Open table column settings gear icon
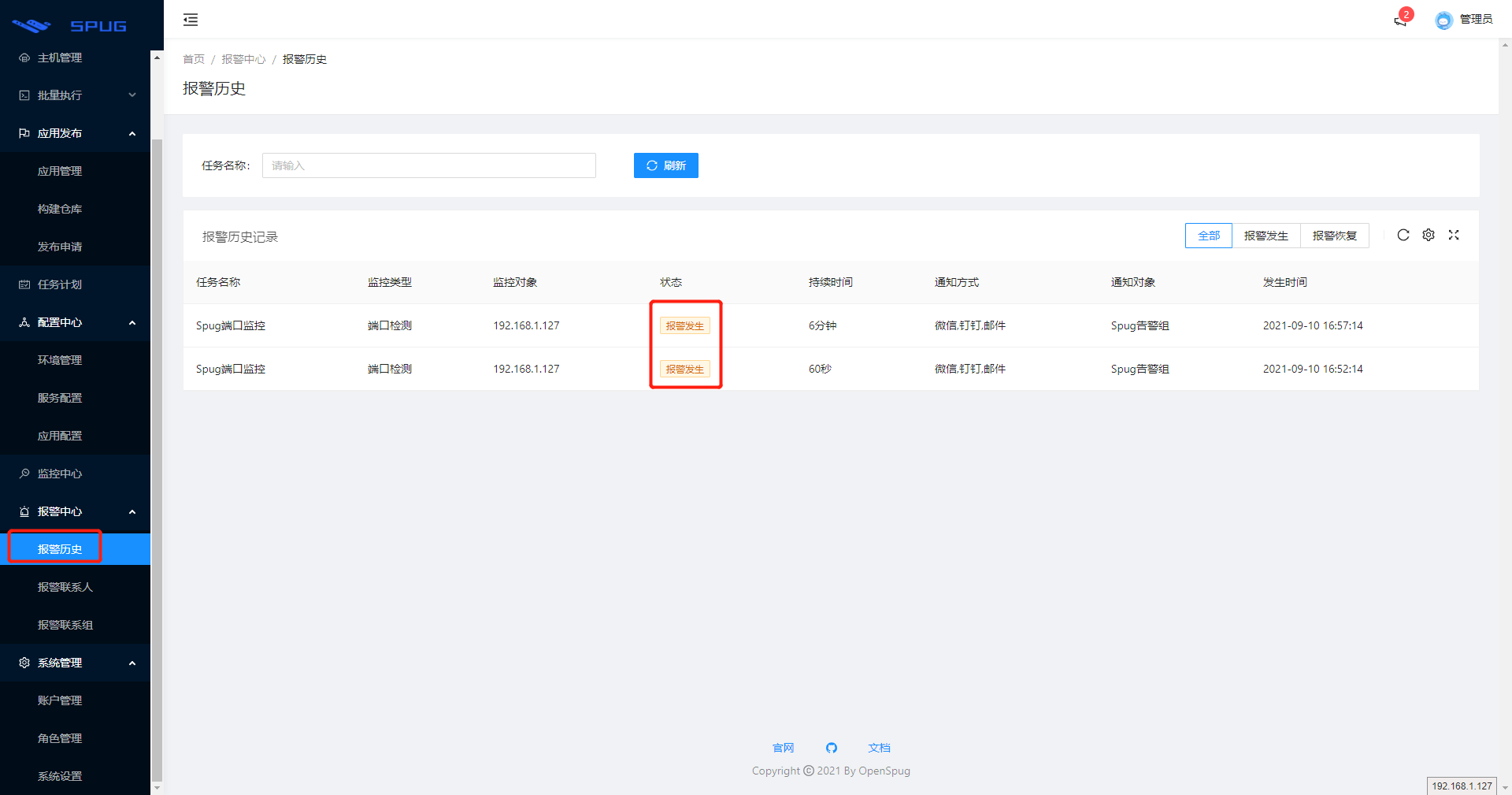Image resolution: width=1512 pixels, height=795 pixels. (x=1429, y=235)
